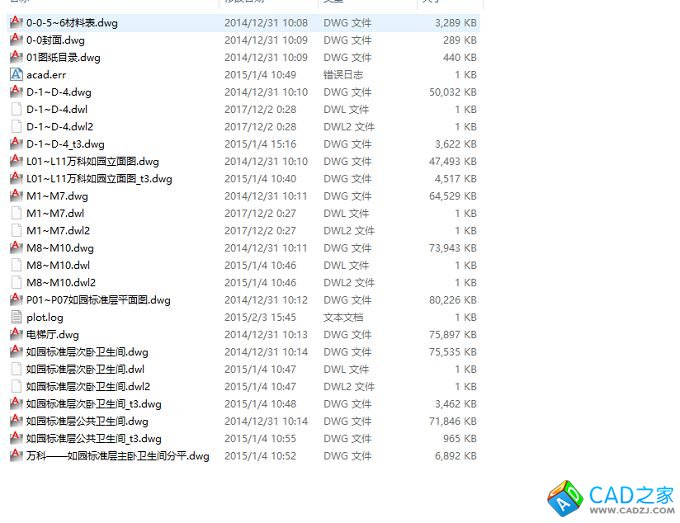680x523 pixels.
Task: Select the file L01~L11万科如园立面图_t3.dwg
Action: point(99,179)
